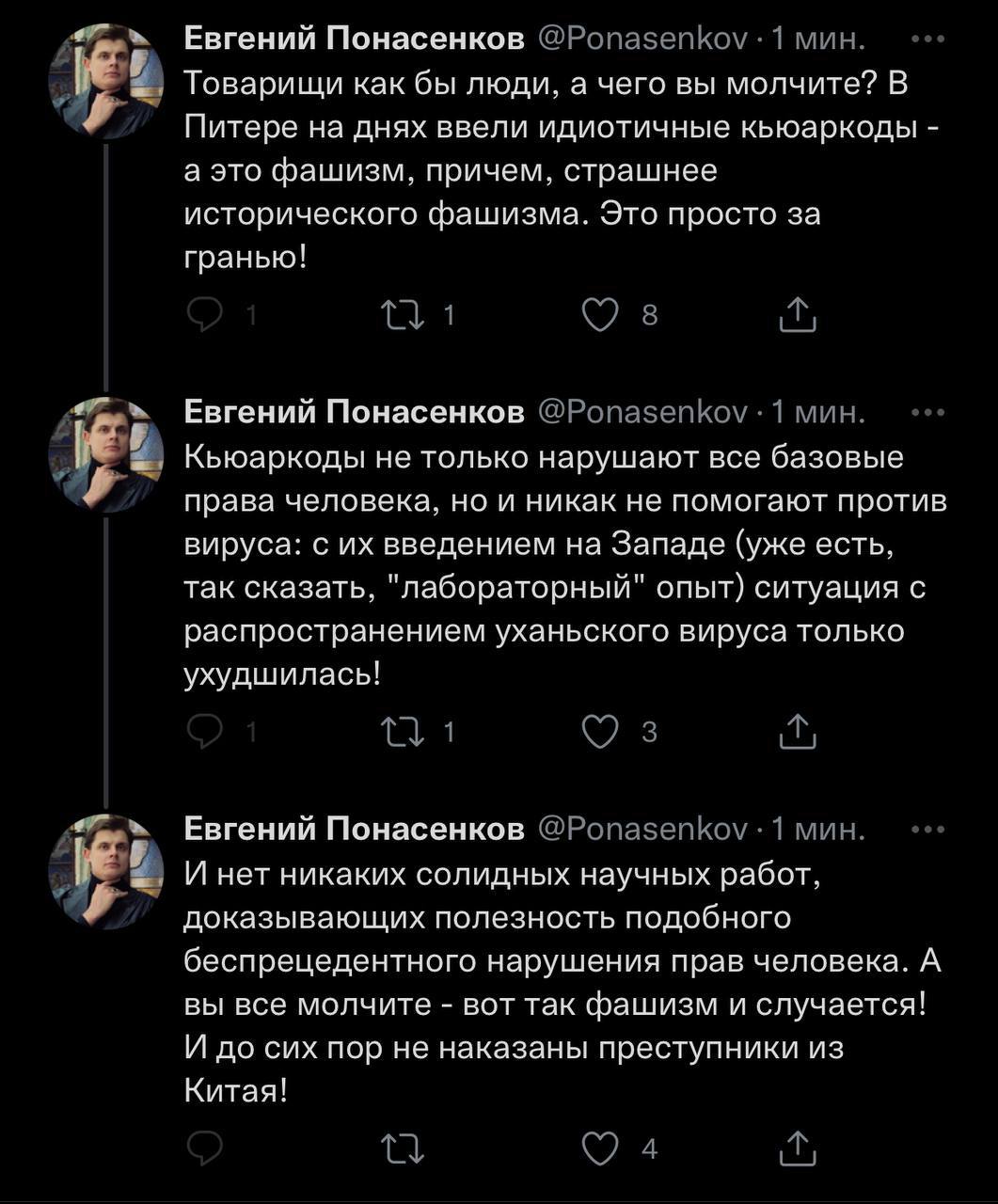Open the first tweet's profile avatar
998x1204 pixels.
click(x=106, y=82)
